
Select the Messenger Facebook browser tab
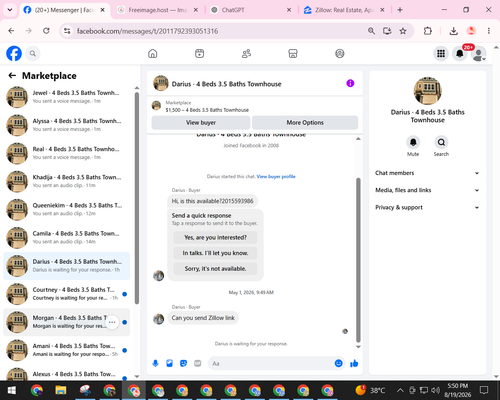64,10
